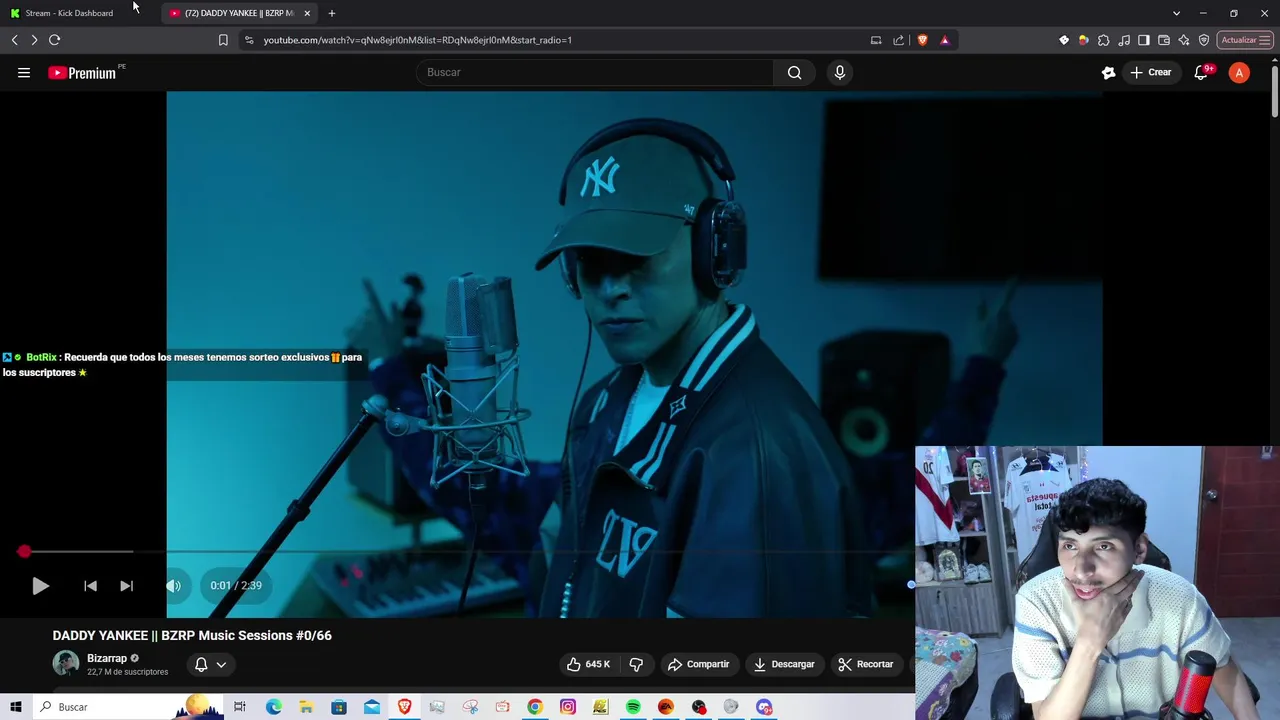Open the YouTube hamburger guide menu
Image resolution: width=1280 pixels, height=720 pixels.
24,72
